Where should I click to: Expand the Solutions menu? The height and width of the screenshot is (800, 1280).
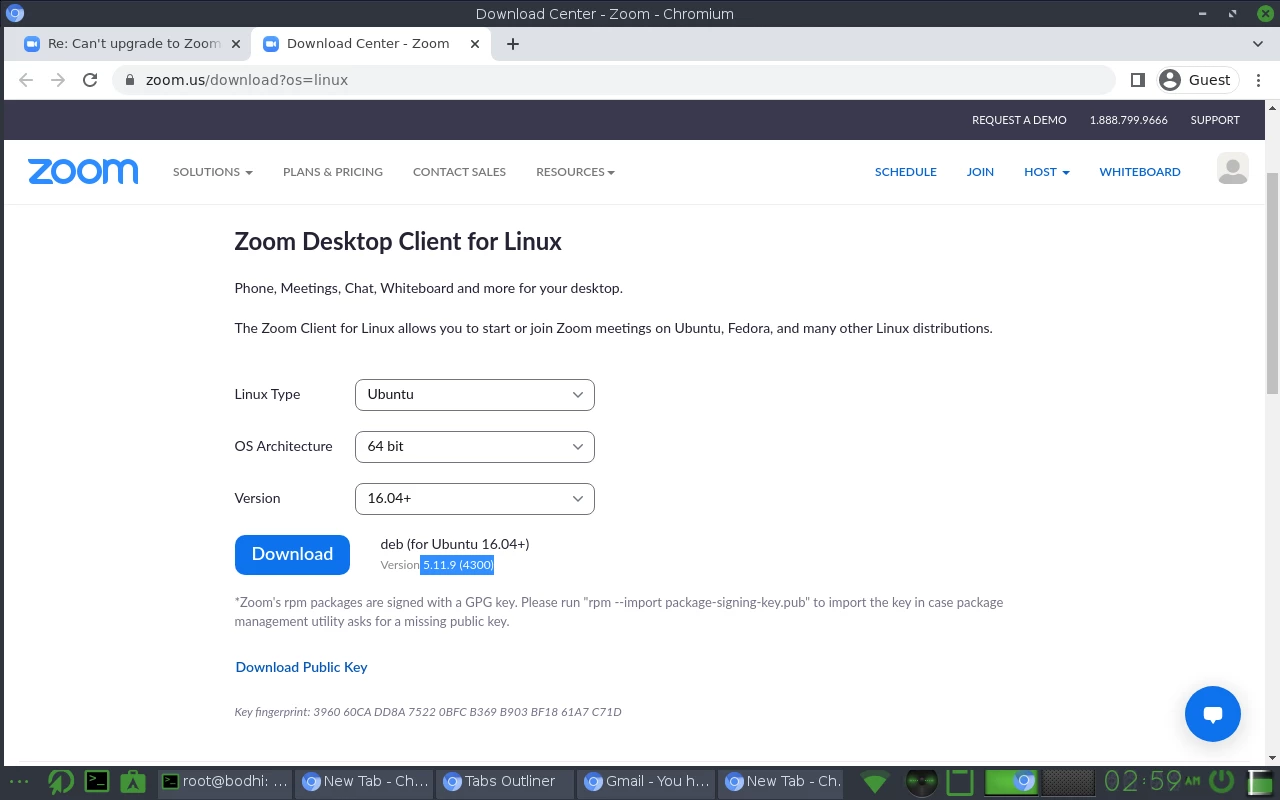point(212,172)
